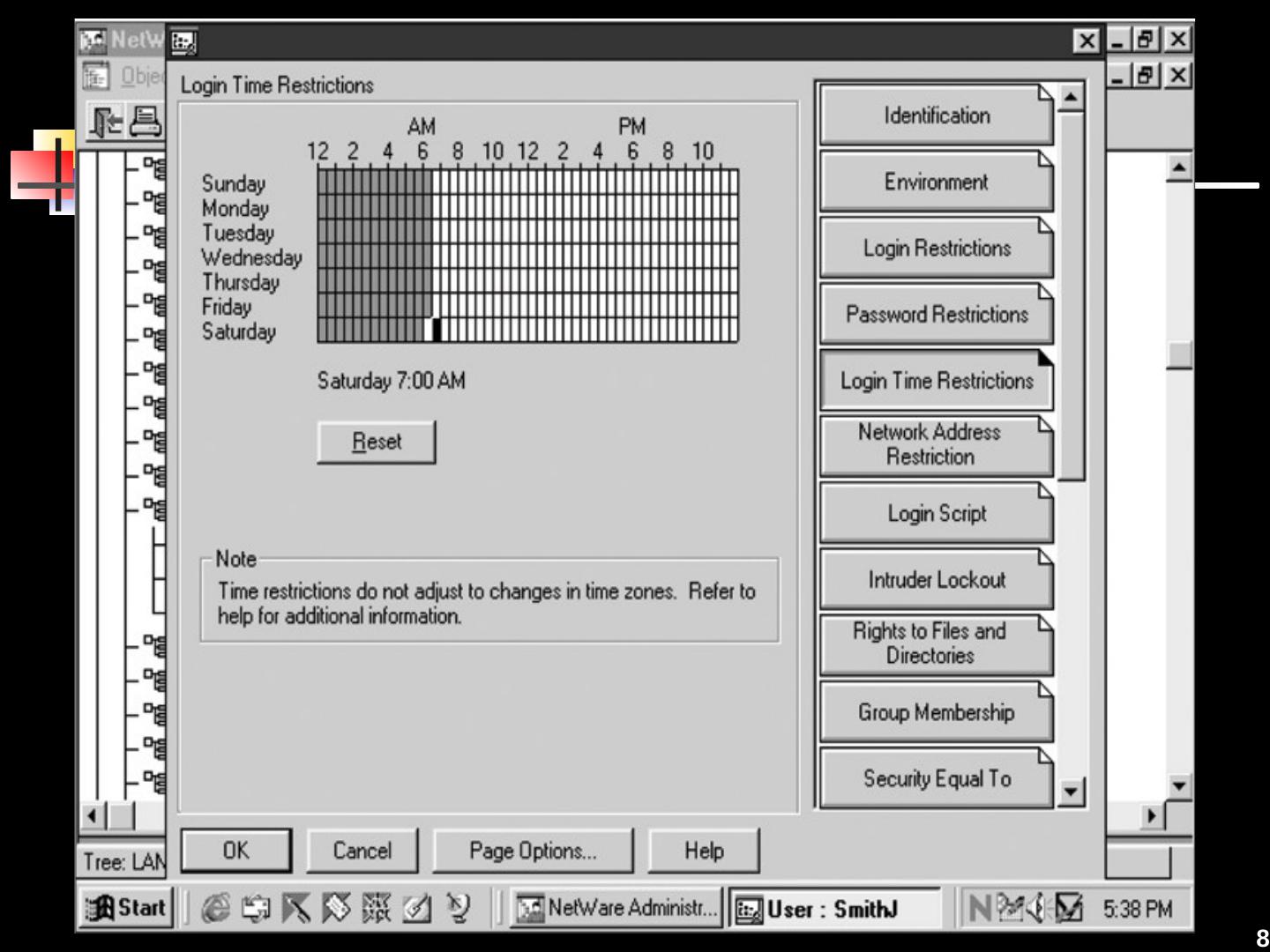Click the notepad-with-pen Quick Launch icon
This screenshot has height=952, width=1270.
tap(417, 908)
